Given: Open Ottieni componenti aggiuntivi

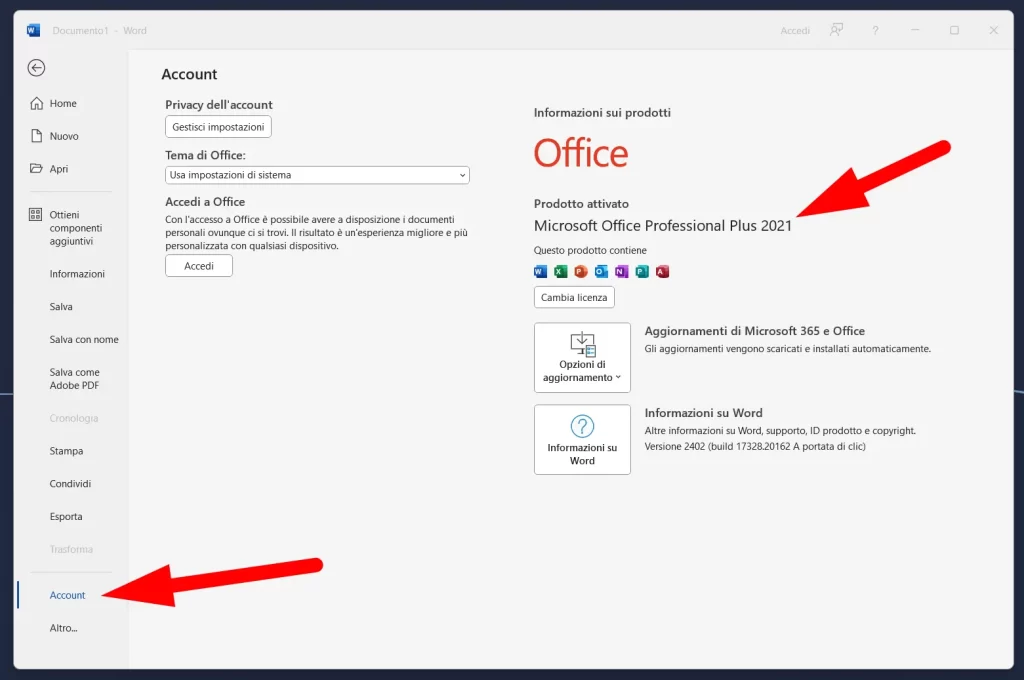Looking at the screenshot, I should click(x=76, y=228).
